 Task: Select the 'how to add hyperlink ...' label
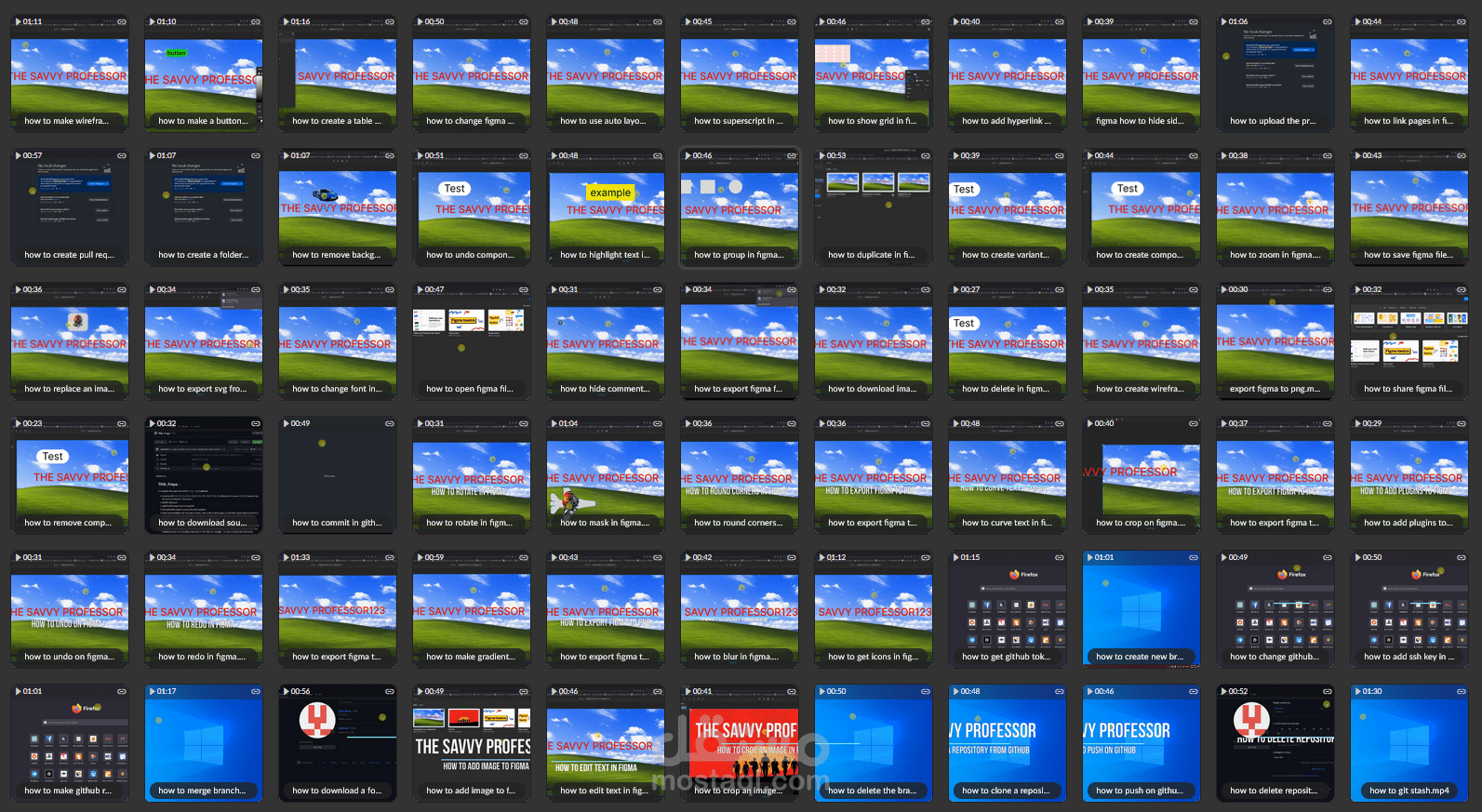click(x=1007, y=121)
